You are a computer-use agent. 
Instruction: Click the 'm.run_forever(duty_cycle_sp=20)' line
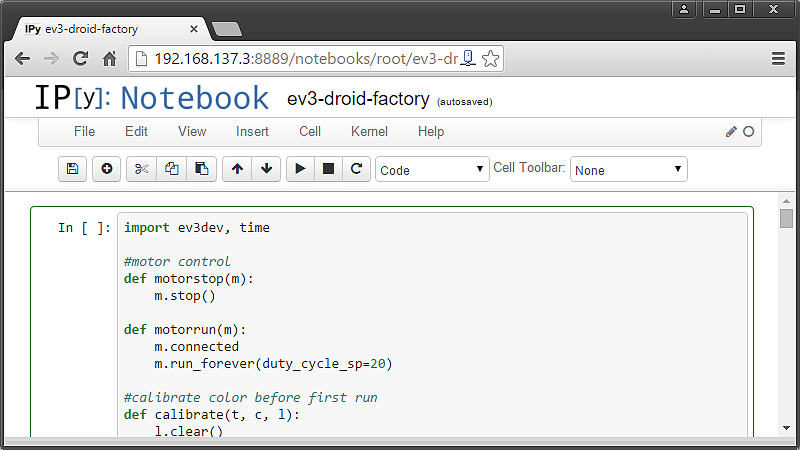273,364
